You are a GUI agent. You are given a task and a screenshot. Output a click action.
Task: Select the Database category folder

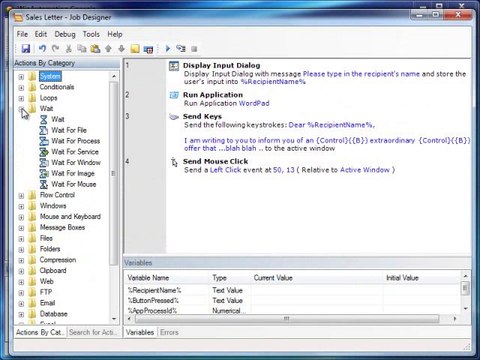point(53,314)
